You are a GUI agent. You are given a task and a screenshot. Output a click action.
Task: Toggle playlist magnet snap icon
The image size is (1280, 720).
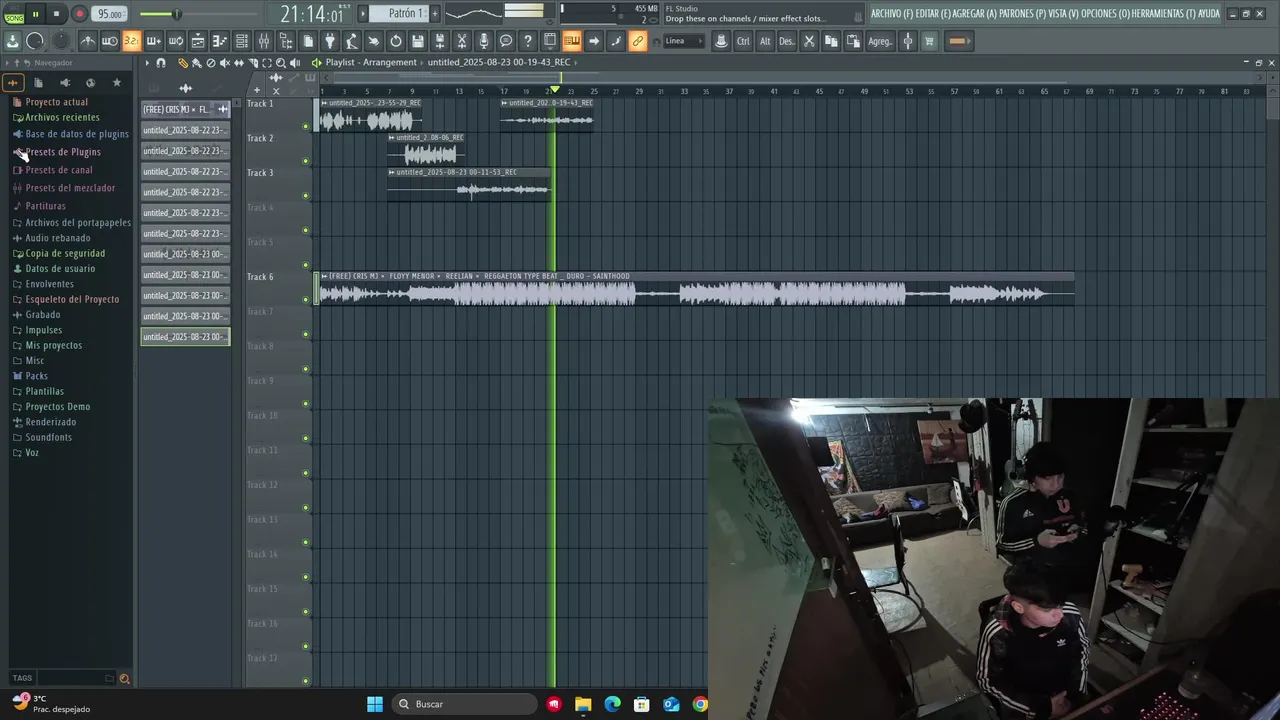tap(161, 62)
